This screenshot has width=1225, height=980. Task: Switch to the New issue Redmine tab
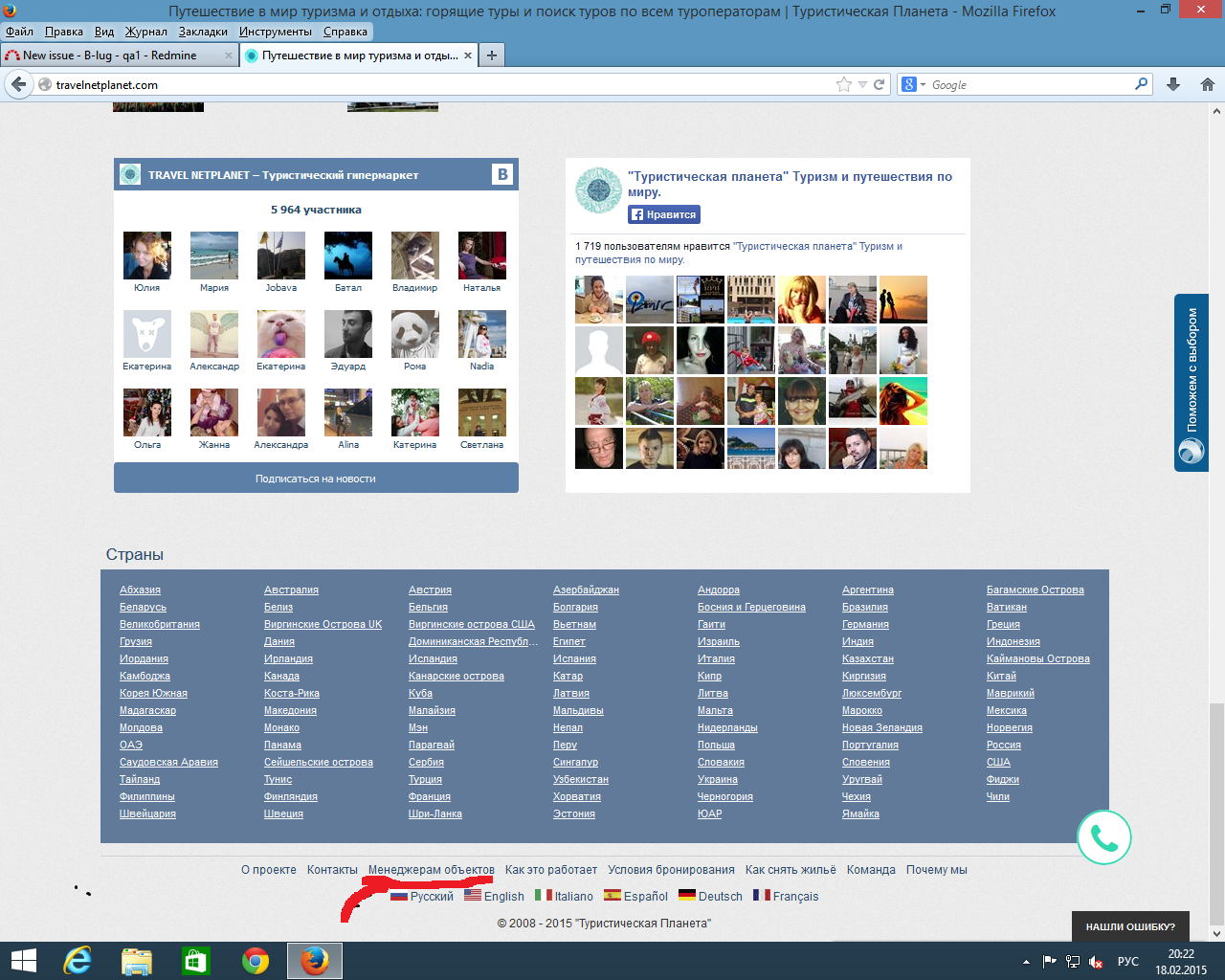click(109, 56)
